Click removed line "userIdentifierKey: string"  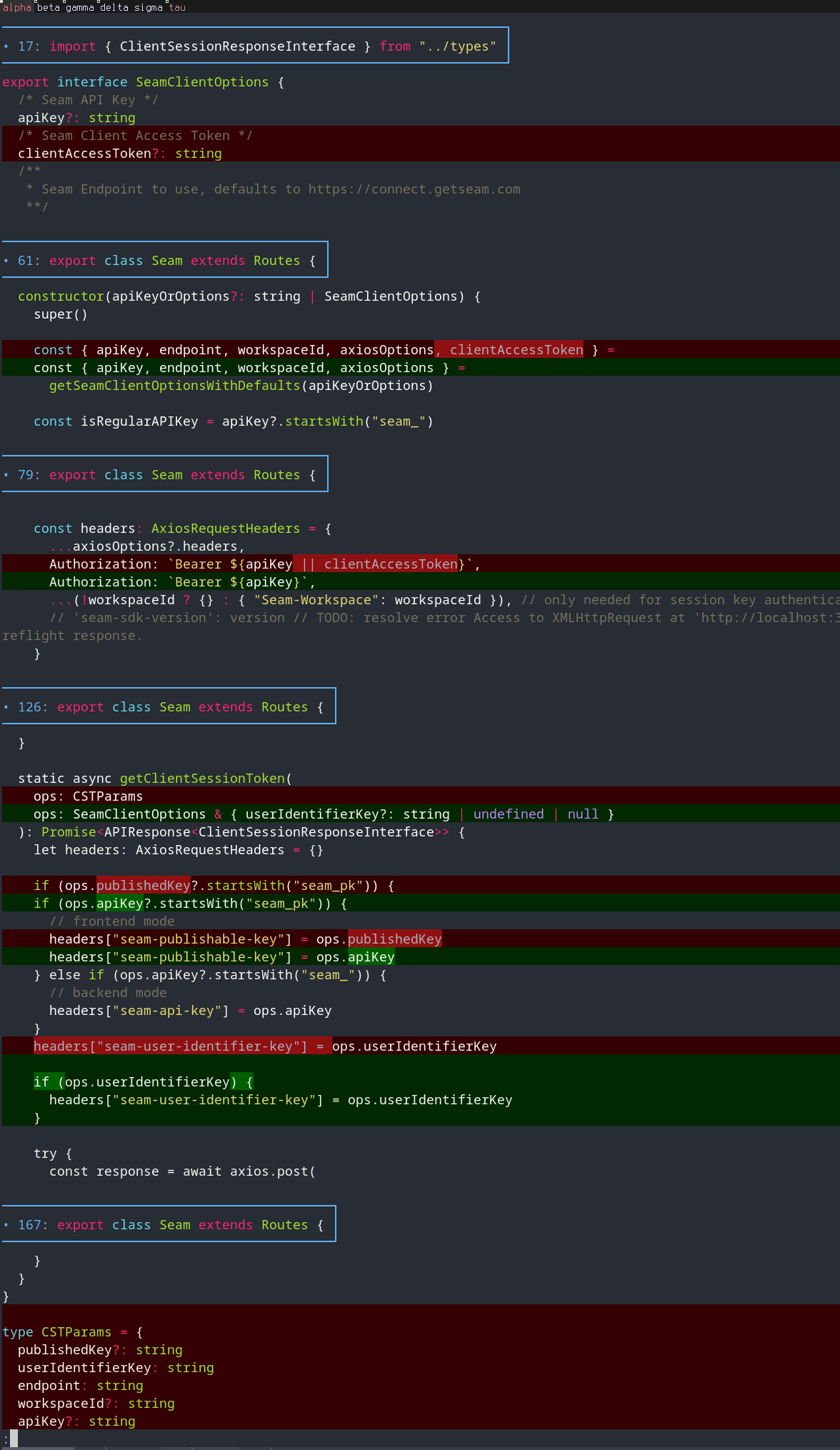pos(116,1368)
